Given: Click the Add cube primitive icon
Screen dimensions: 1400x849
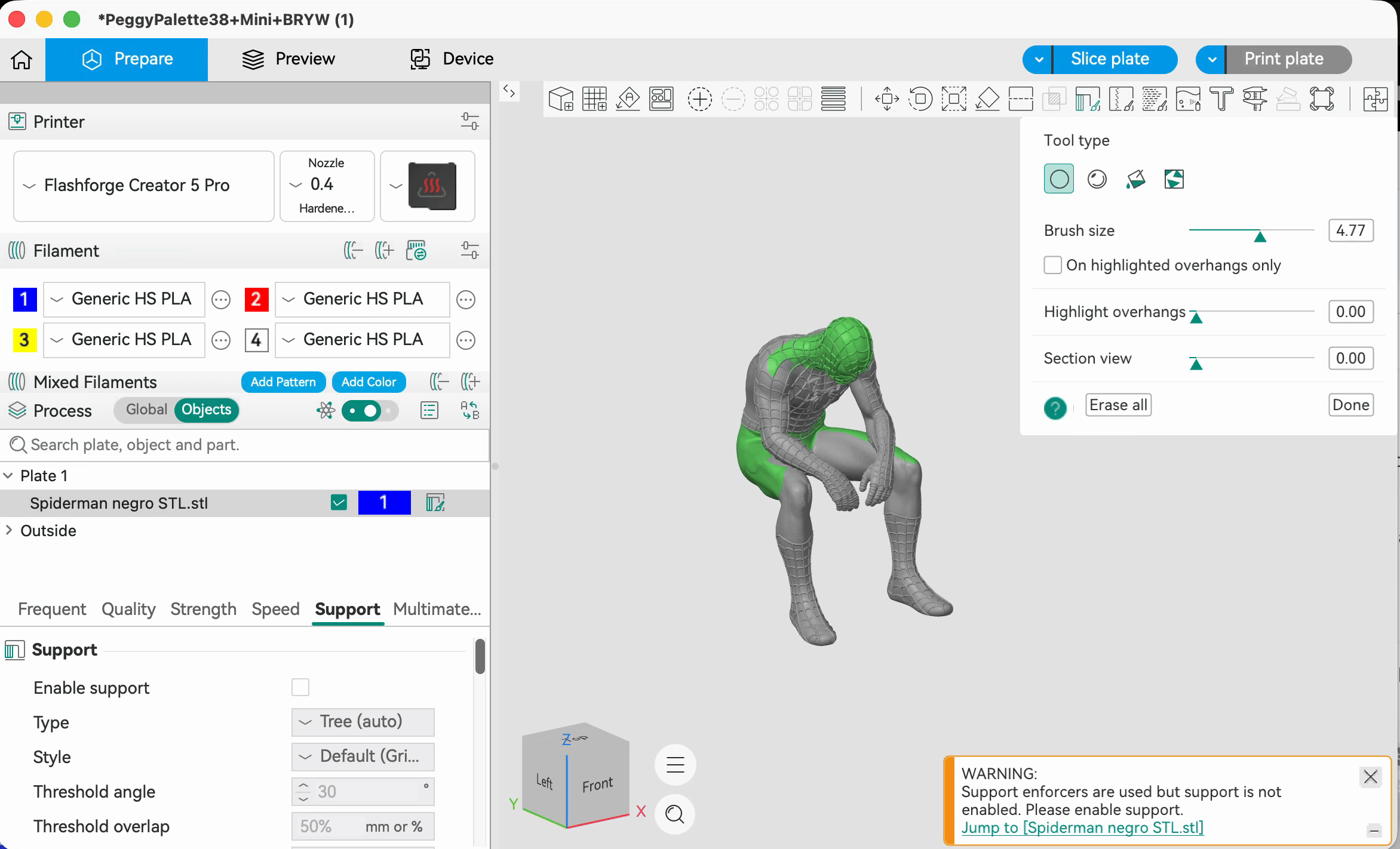Looking at the screenshot, I should point(561,99).
